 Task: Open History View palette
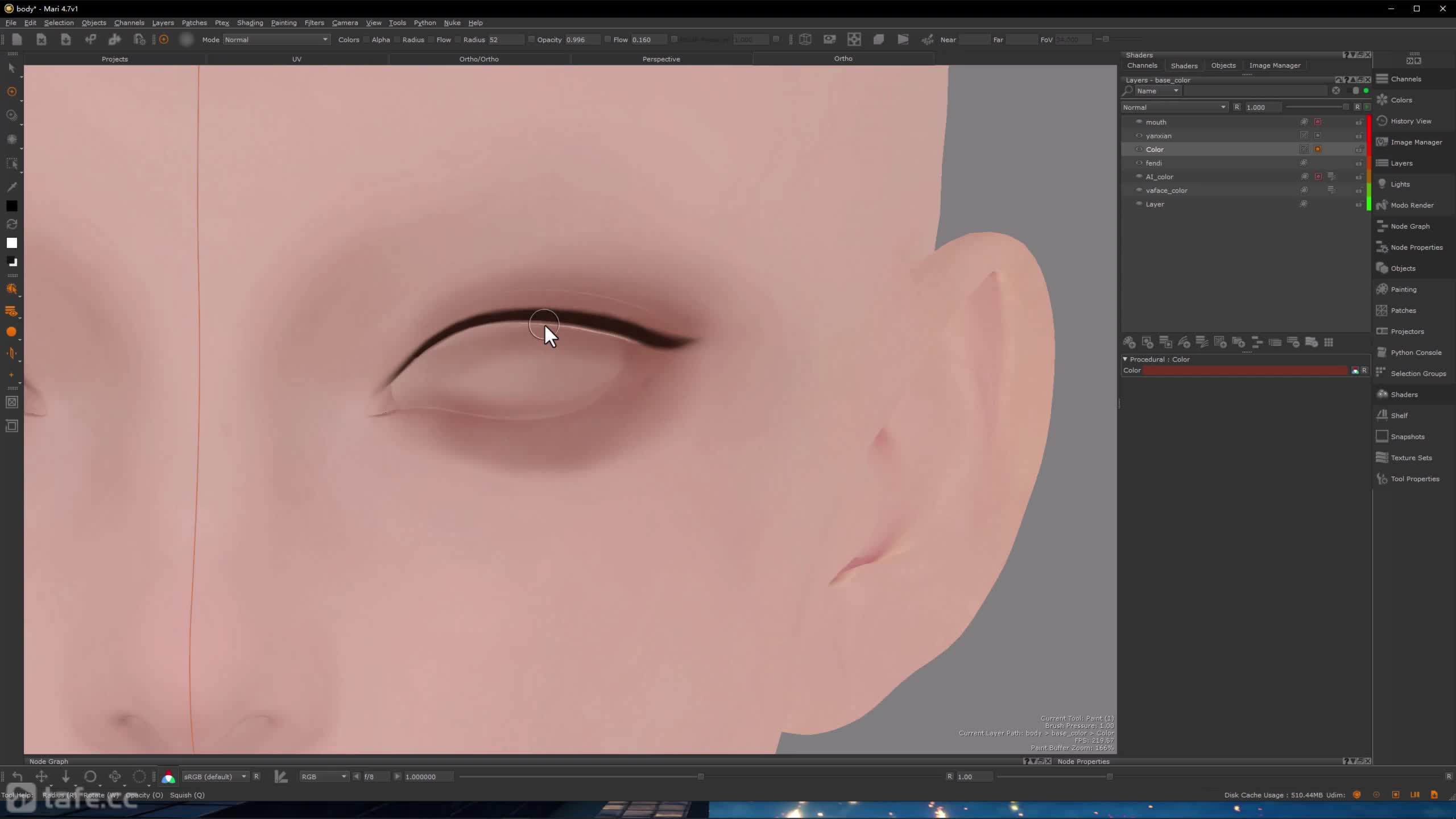point(1409,121)
